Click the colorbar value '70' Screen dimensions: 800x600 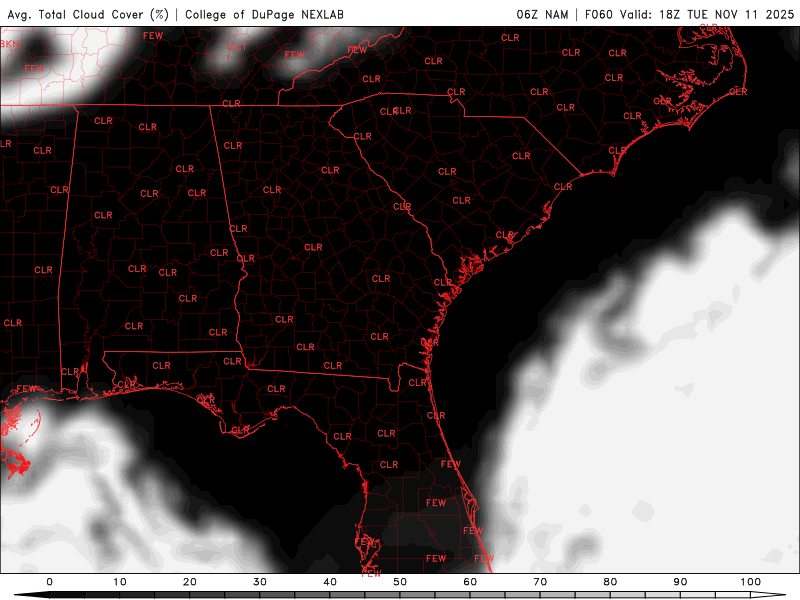point(540,582)
